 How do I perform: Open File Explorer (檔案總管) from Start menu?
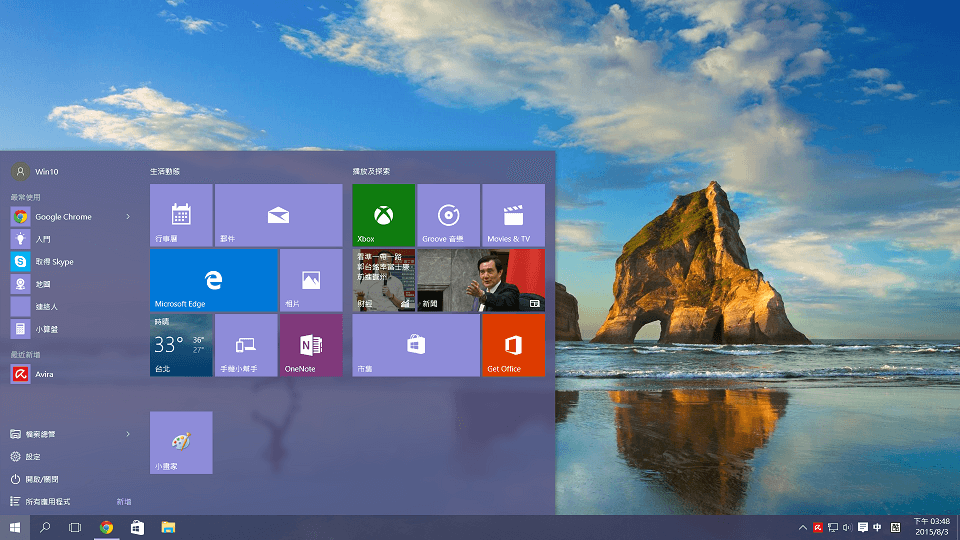point(33,434)
